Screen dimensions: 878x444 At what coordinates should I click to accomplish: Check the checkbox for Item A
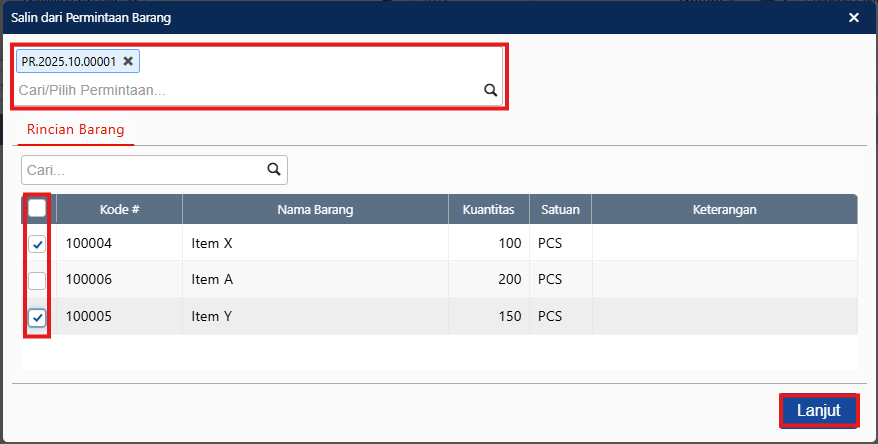pyautogui.click(x=37, y=280)
